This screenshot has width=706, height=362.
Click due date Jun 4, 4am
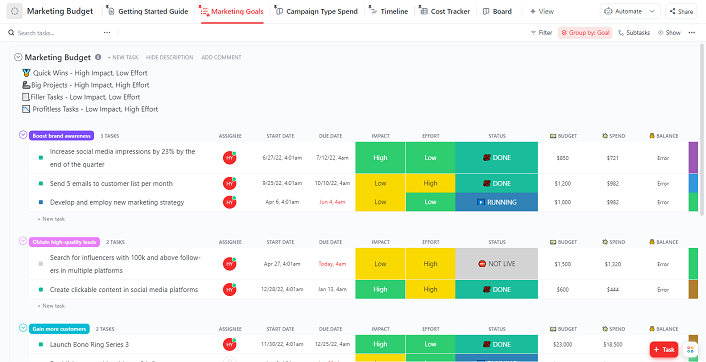point(332,203)
